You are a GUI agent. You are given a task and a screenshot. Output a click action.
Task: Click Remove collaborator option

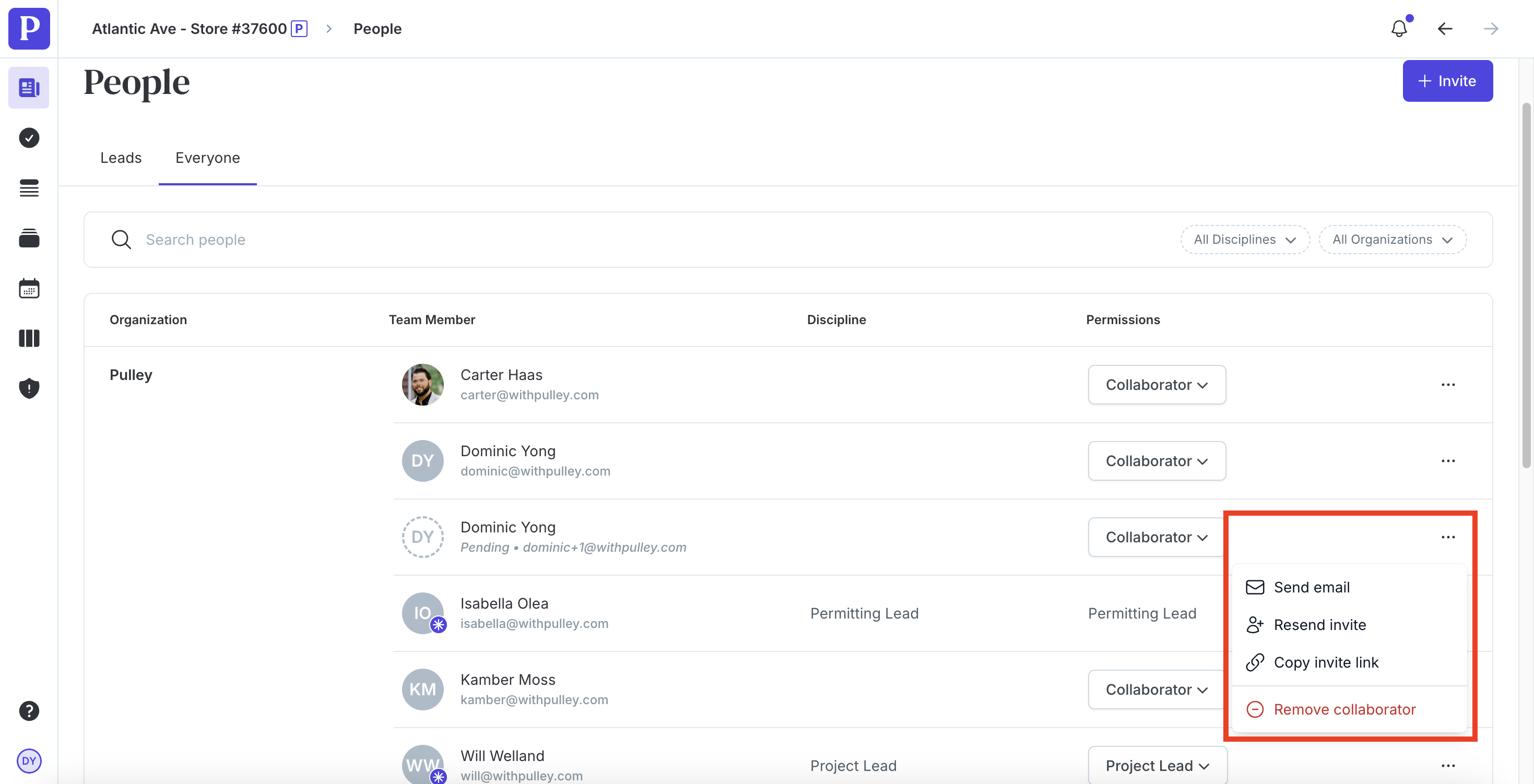coord(1344,709)
